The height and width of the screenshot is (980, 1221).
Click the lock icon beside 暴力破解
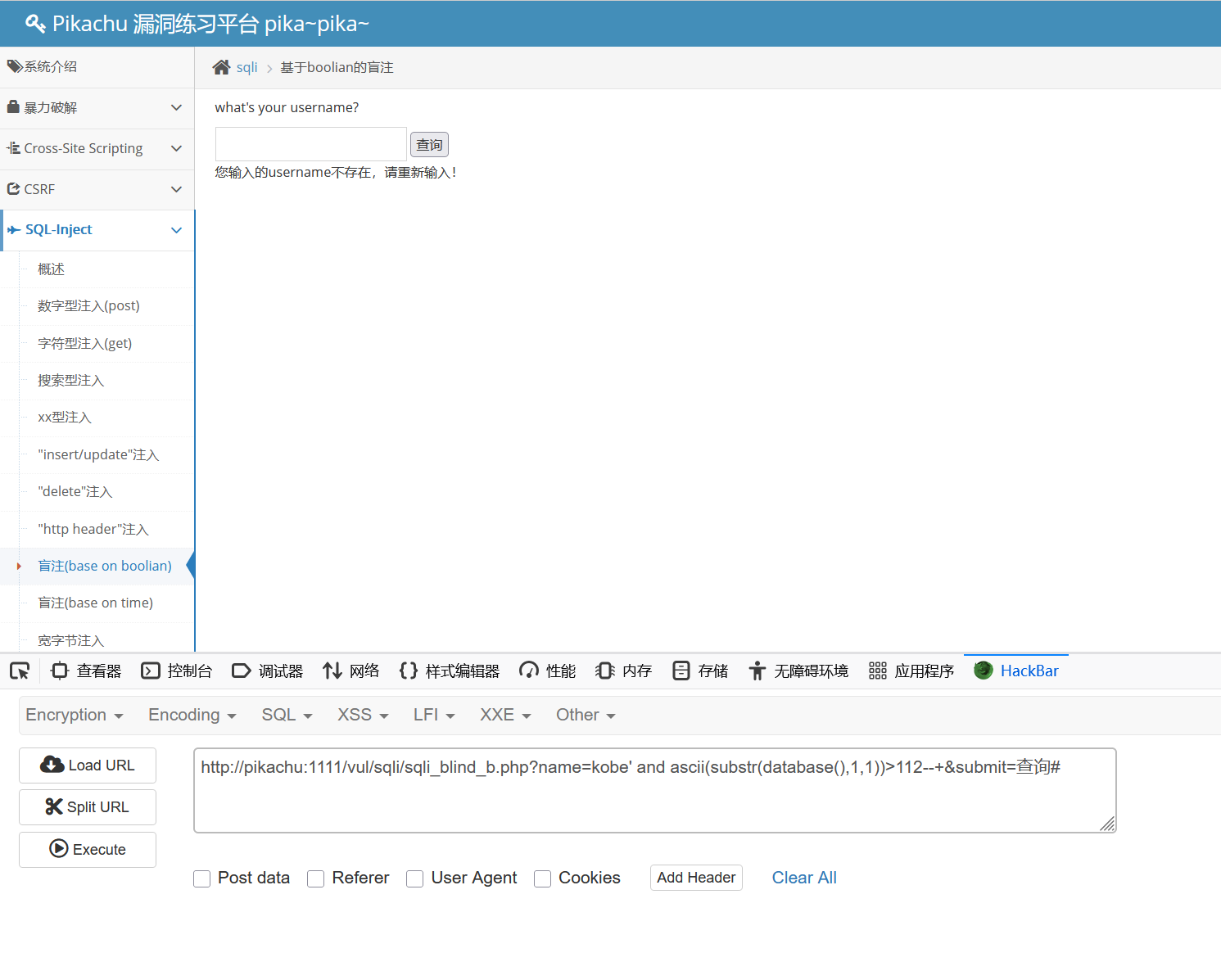pyautogui.click(x=13, y=107)
